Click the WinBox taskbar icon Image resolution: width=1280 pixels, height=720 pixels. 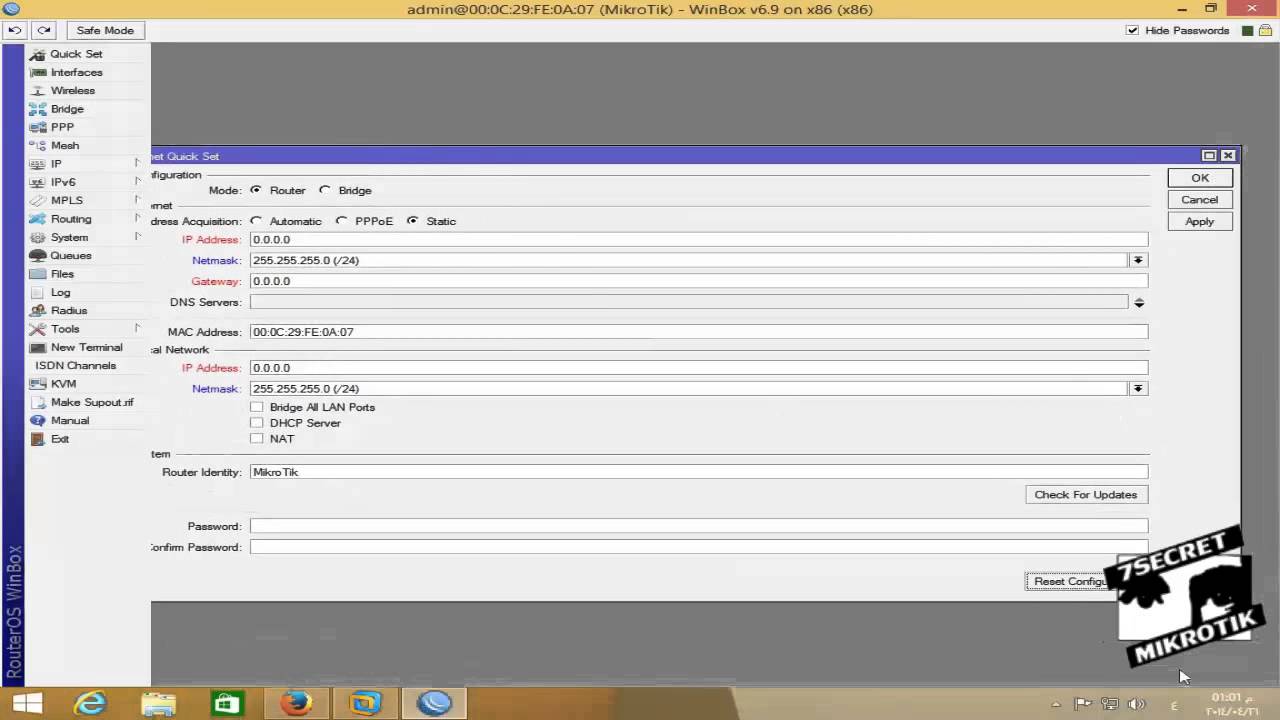point(433,704)
